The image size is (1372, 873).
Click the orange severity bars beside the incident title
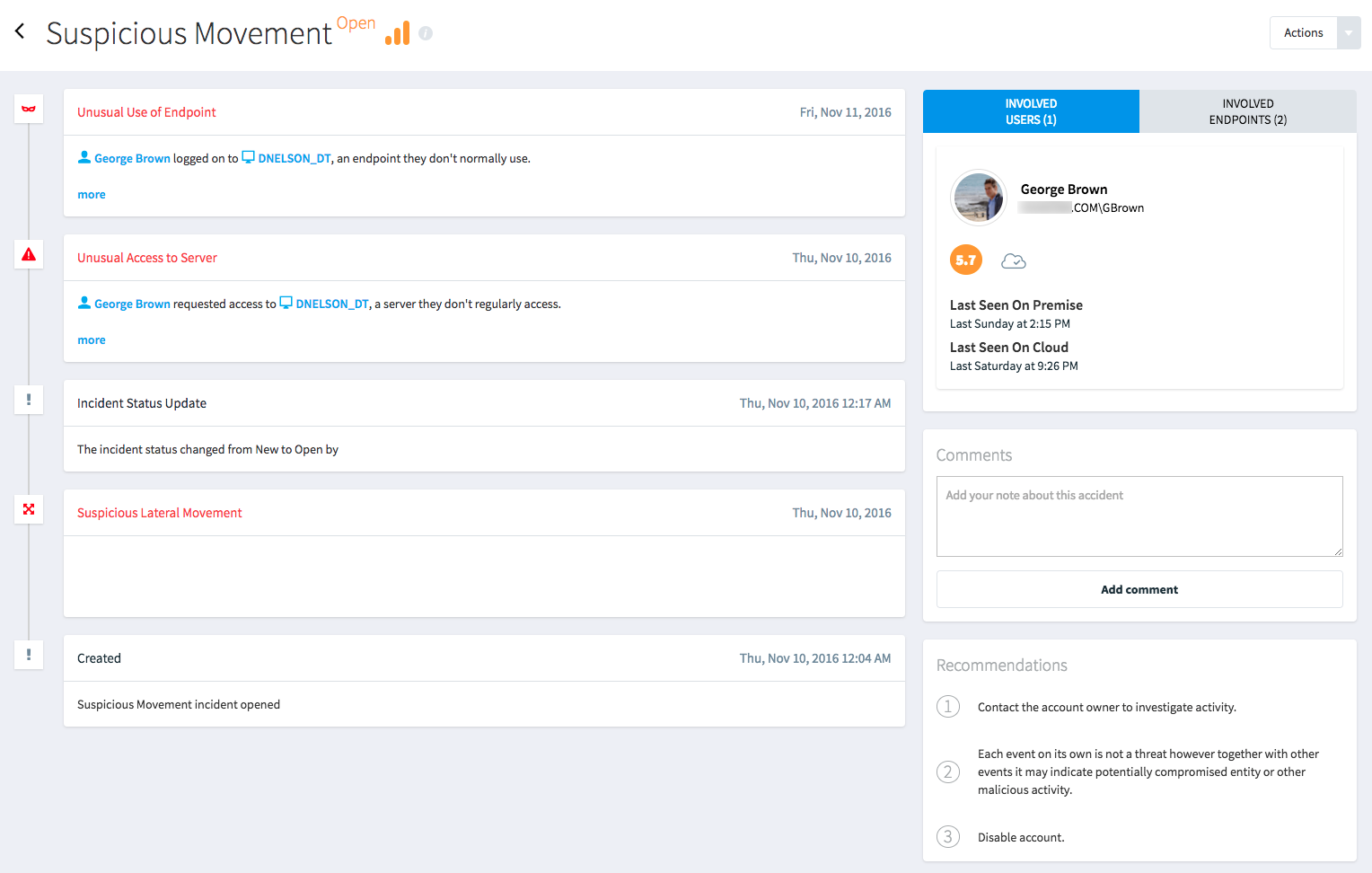(397, 32)
